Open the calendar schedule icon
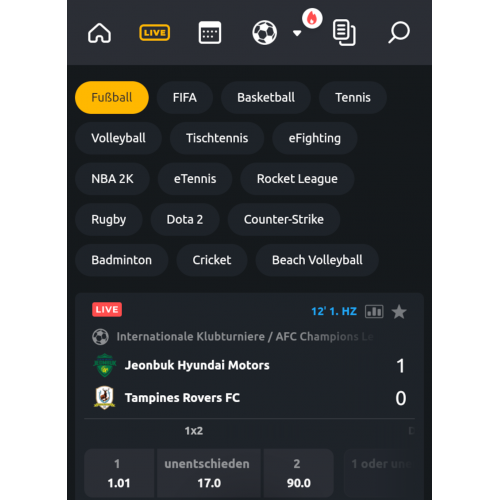This screenshot has width=500, height=500. (x=210, y=33)
